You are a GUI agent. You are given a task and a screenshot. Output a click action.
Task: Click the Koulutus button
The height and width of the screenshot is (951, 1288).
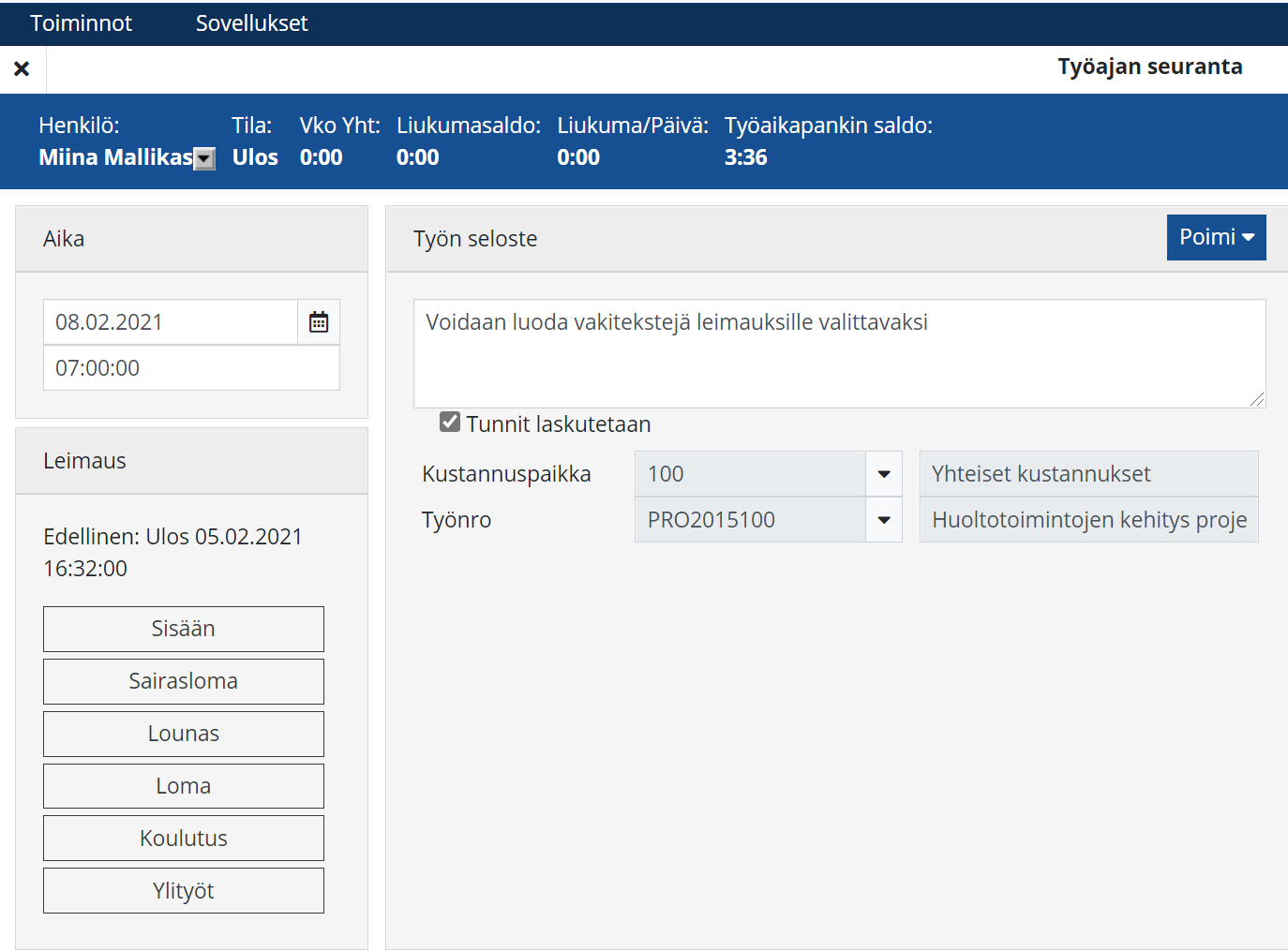point(184,839)
